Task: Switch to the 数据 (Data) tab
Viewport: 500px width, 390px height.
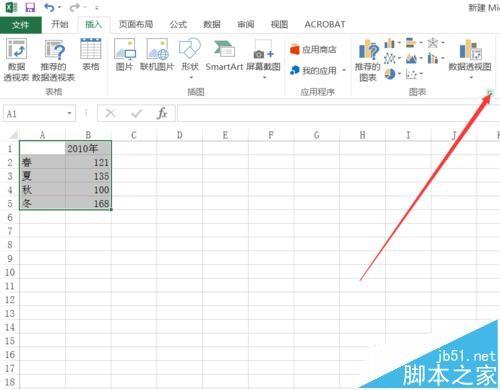Action: pos(212,24)
